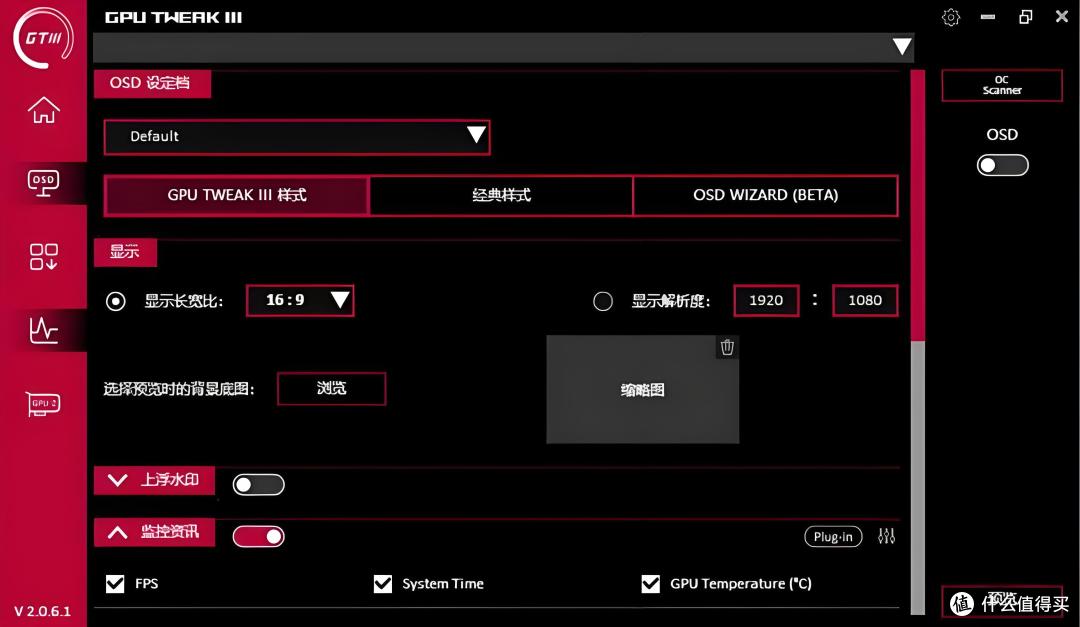1080x627 pixels.
Task: Uncheck the System Time checkbox
Action: [x=382, y=584]
